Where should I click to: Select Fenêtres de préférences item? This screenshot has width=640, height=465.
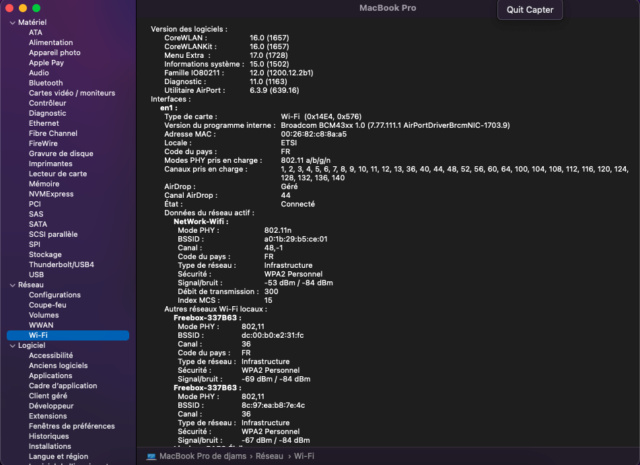(x=72, y=426)
